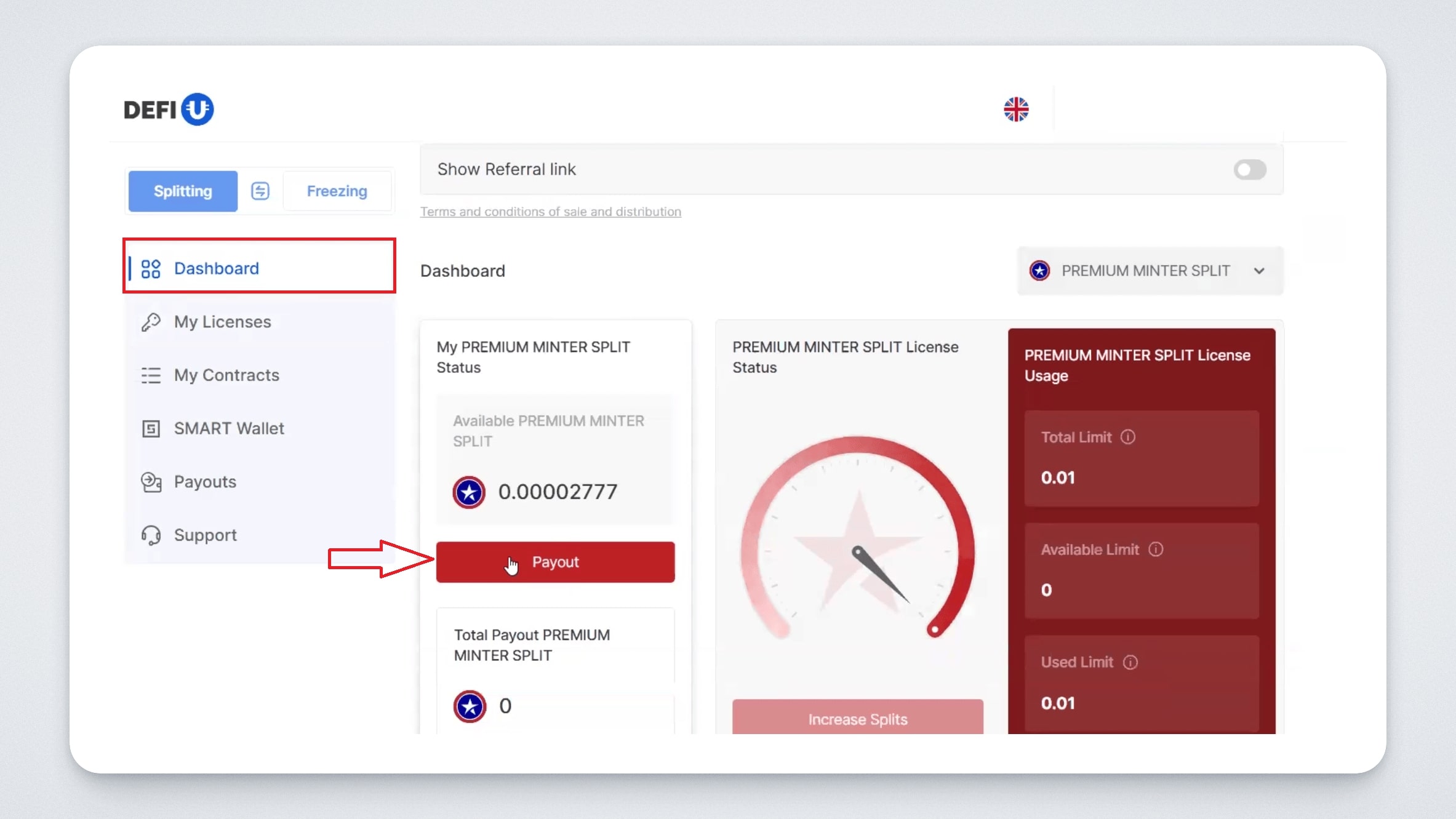This screenshot has height=819, width=1456.
Task: Click the headset icon beside Support
Action: [151, 535]
